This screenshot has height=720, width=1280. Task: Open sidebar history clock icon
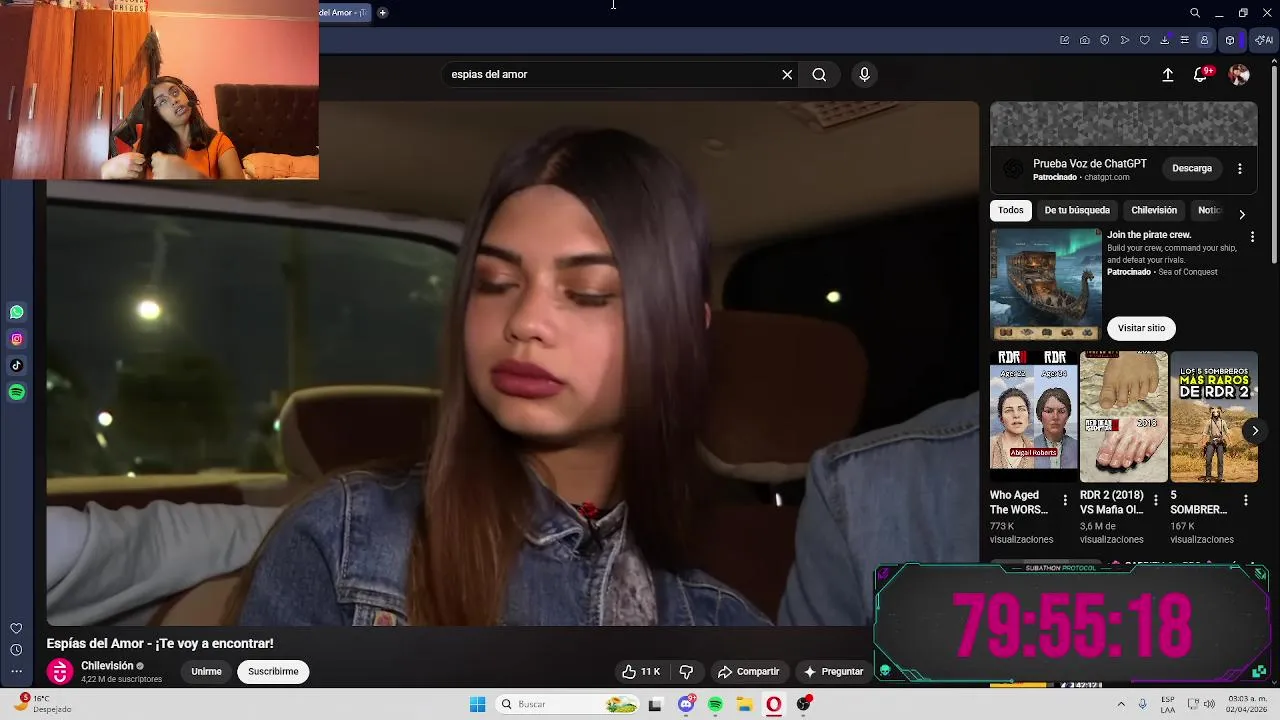pos(16,650)
